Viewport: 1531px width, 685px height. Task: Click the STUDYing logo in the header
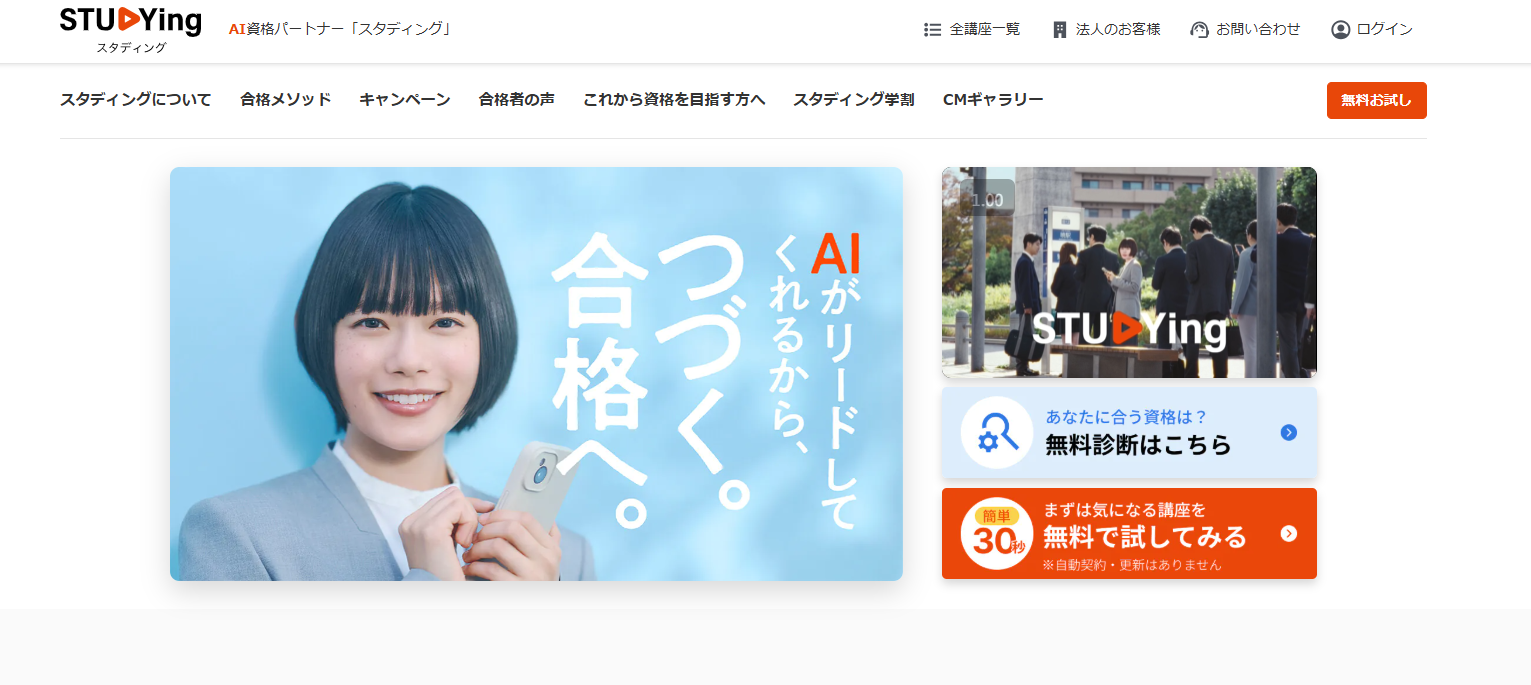(131, 28)
